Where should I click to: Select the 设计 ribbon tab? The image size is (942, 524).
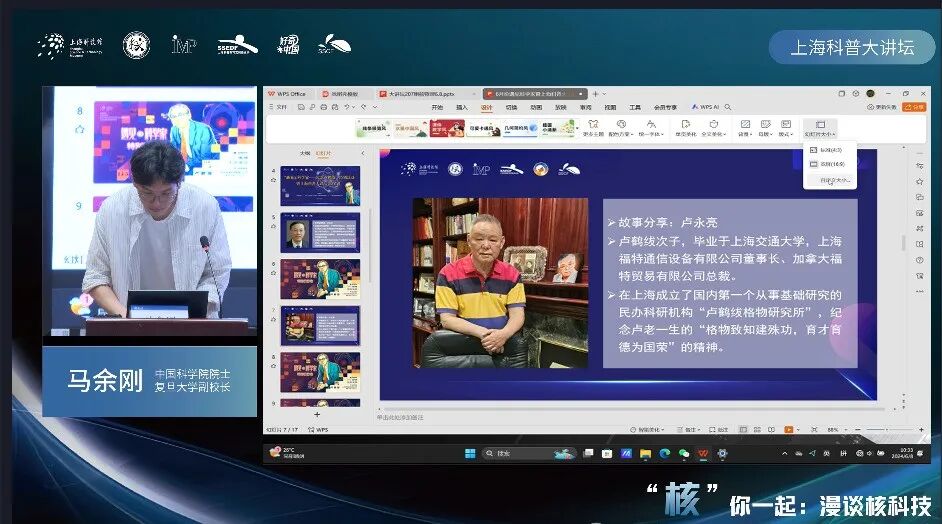point(486,108)
